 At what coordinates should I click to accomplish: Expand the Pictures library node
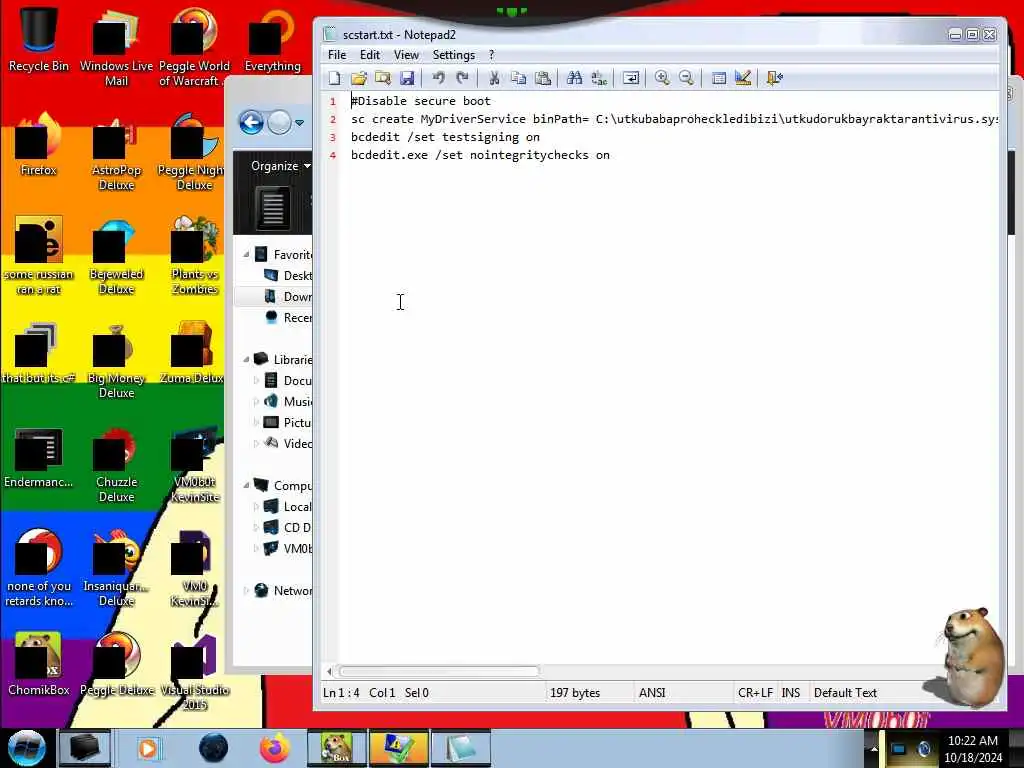[x=256, y=423]
